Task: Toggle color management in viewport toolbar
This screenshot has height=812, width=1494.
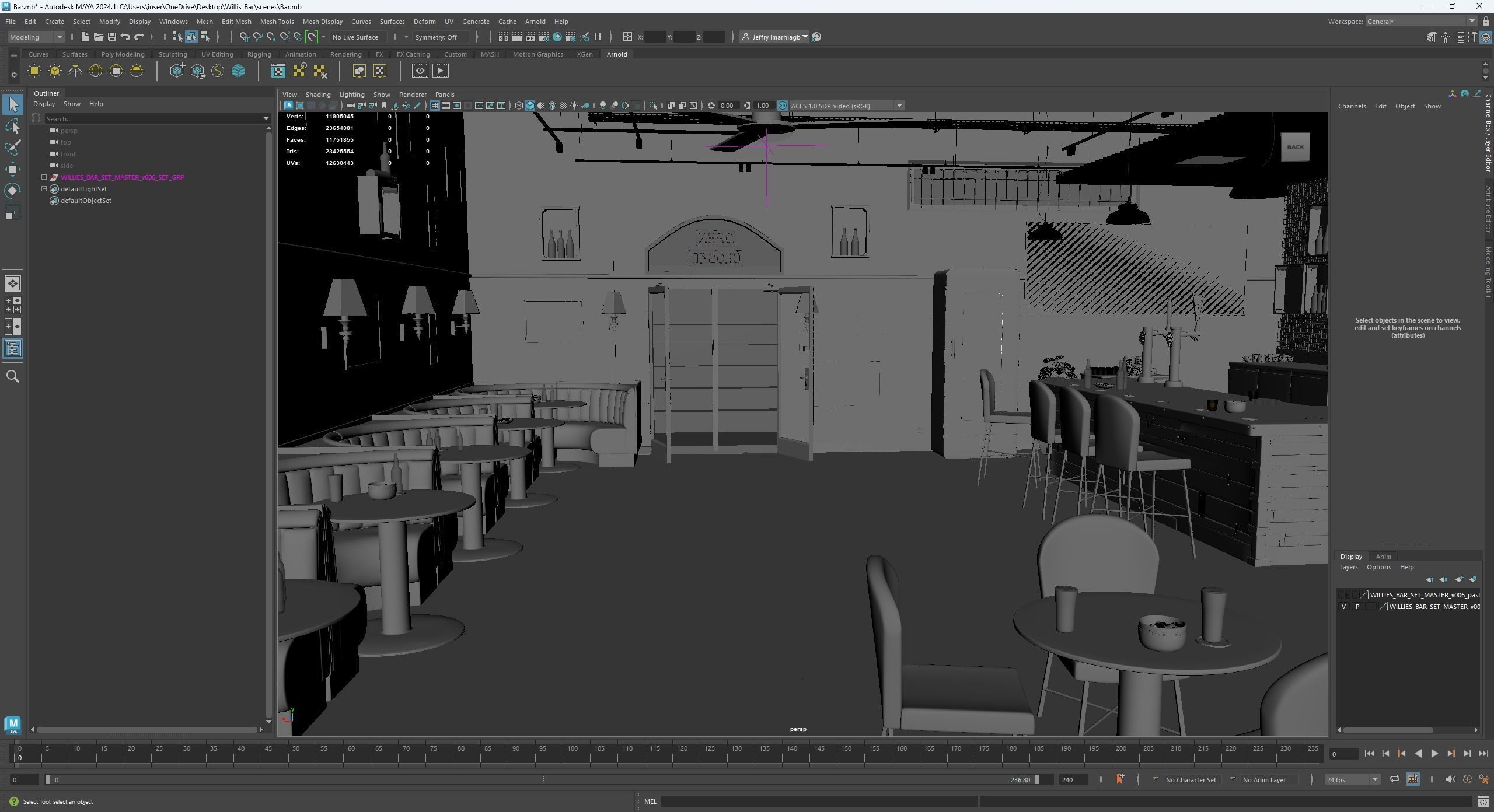Action: click(x=783, y=106)
